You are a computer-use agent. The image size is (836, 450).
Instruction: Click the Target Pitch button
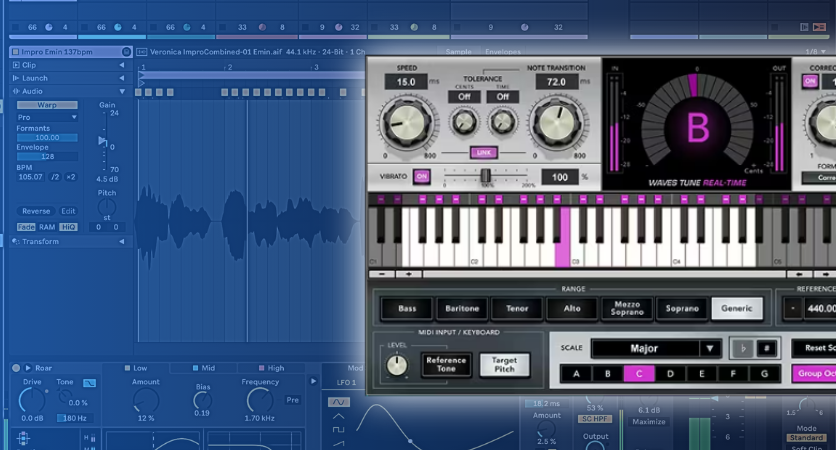(x=505, y=365)
